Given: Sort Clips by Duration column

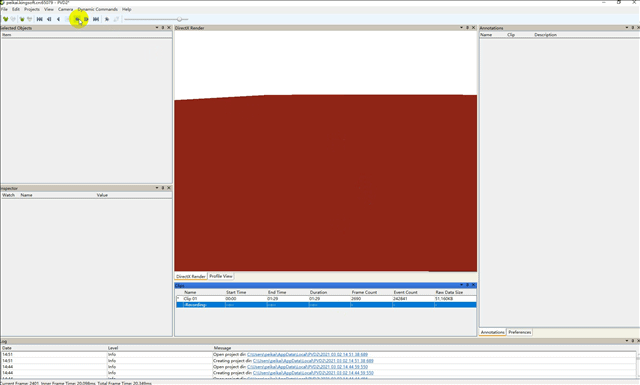Looking at the screenshot, I should 318,292.
